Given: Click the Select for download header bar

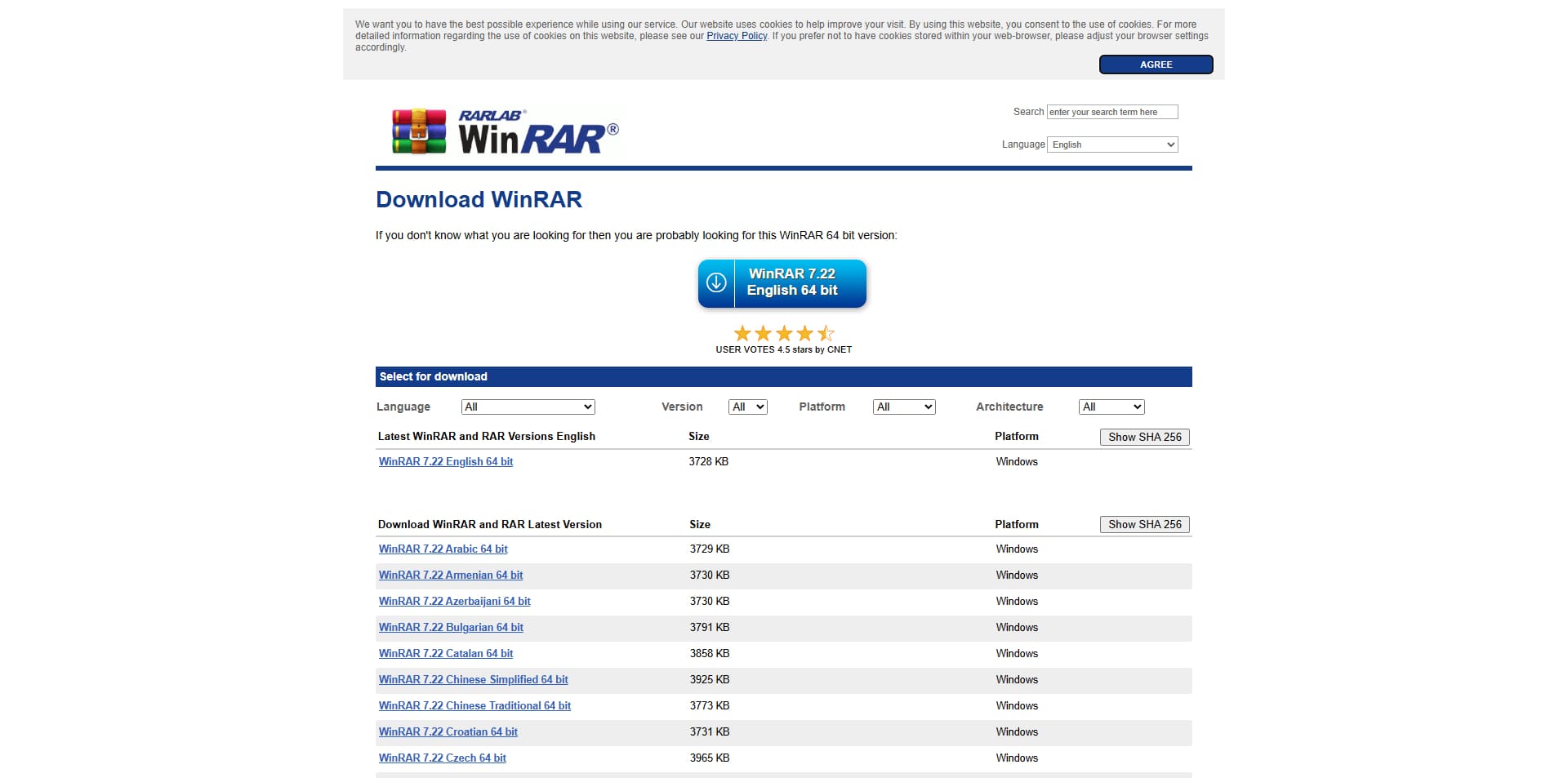Looking at the screenshot, I should pyautogui.click(x=783, y=376).
